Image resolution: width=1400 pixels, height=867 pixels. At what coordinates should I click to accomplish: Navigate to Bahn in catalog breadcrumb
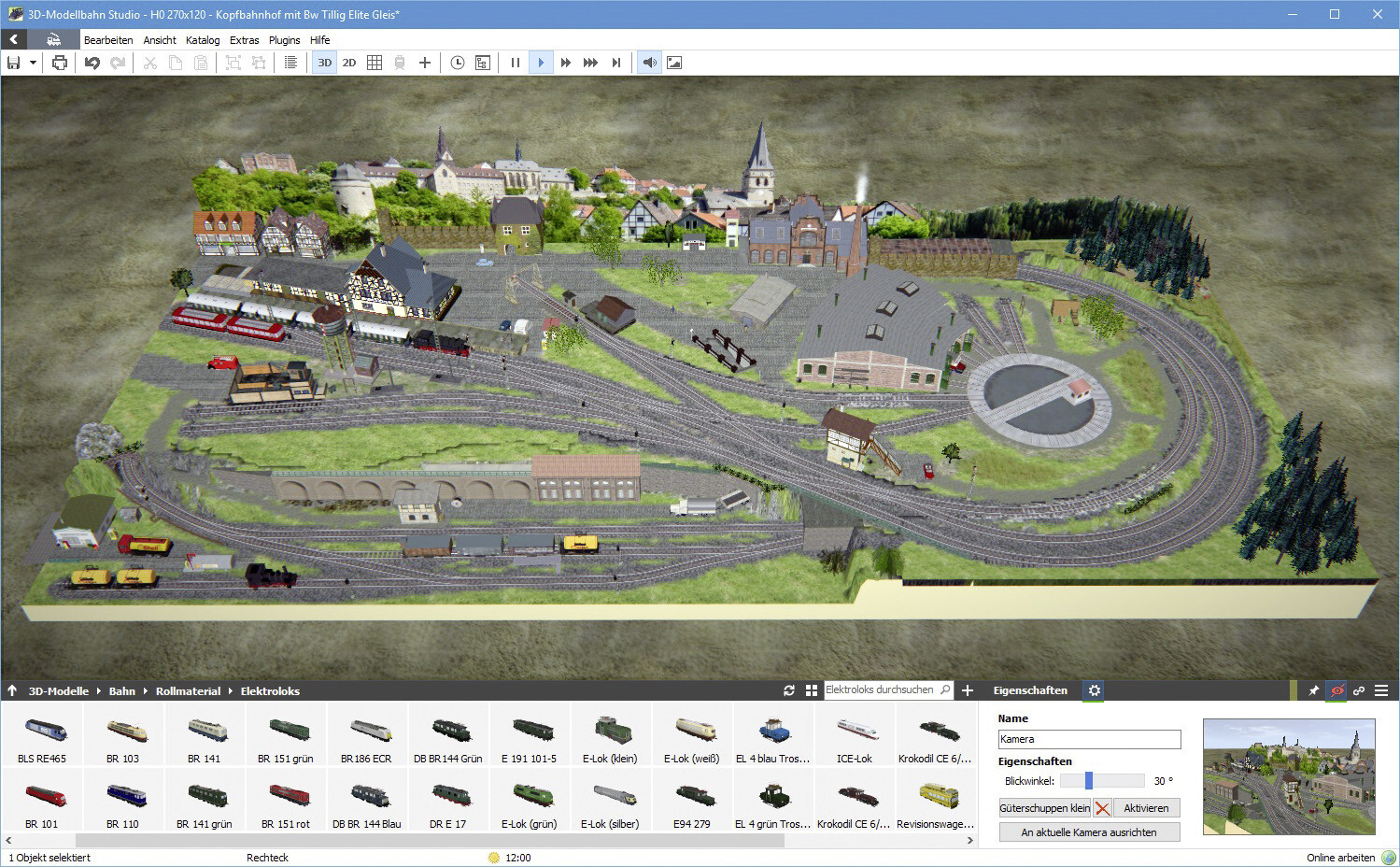click(x=122, y=691)
